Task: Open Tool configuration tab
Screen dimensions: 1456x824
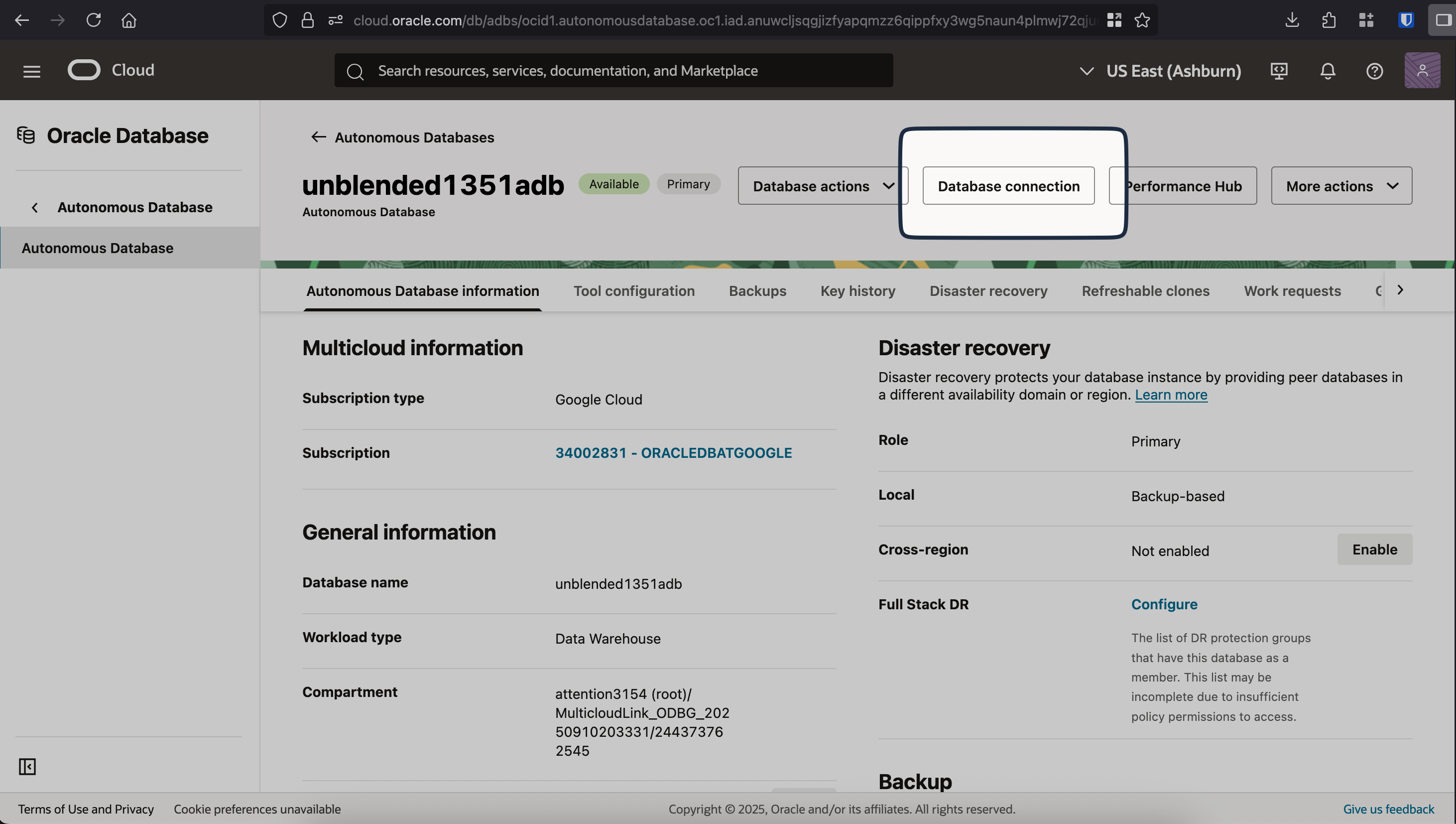Action: [x=634, y=291]
